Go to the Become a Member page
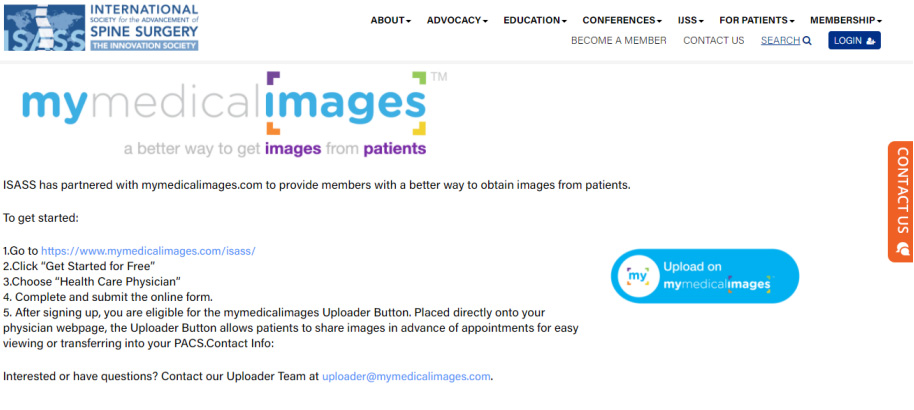 click(x=618, y=41)
